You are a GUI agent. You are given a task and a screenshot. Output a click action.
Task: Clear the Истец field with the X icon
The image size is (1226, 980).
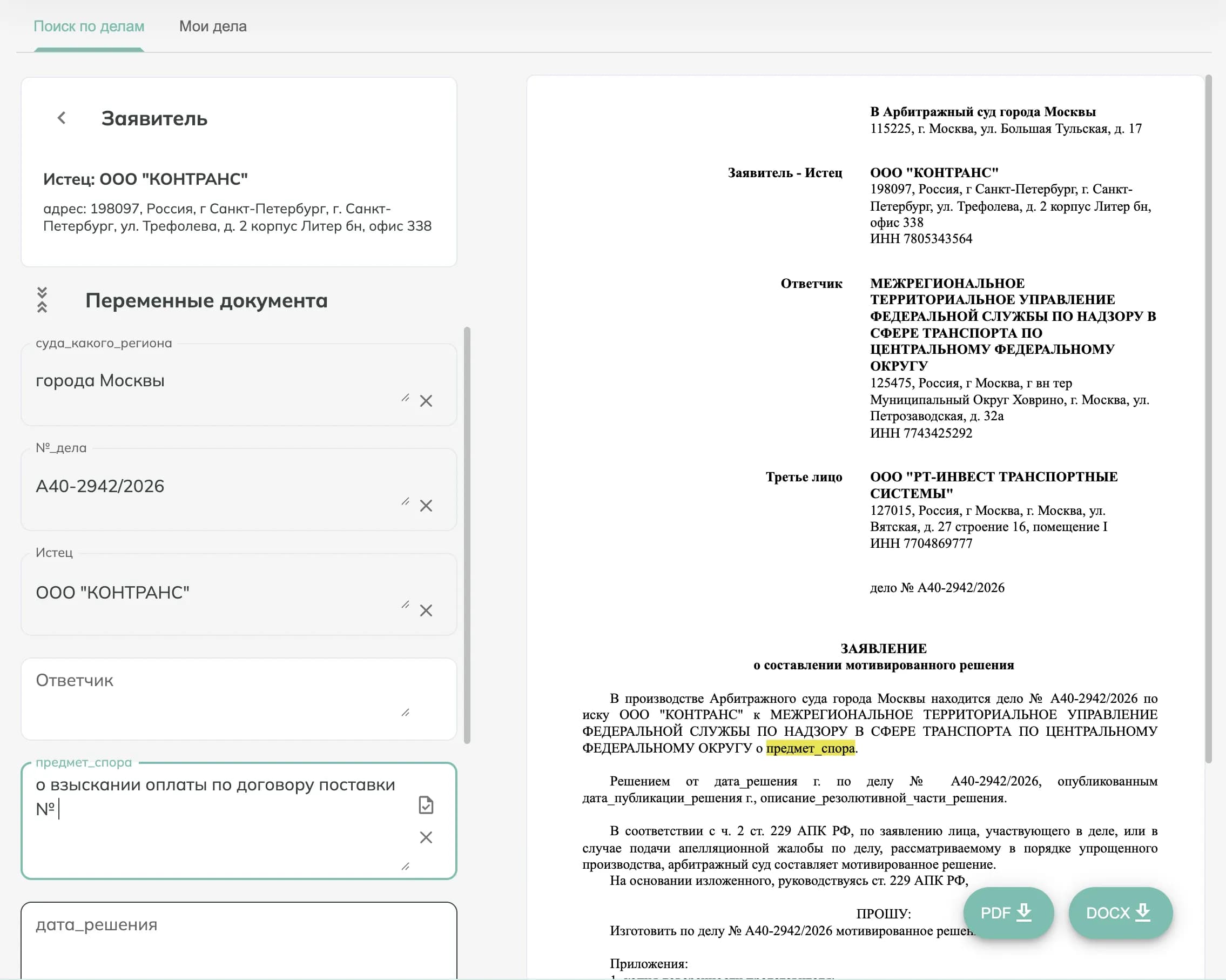point(427,611)
